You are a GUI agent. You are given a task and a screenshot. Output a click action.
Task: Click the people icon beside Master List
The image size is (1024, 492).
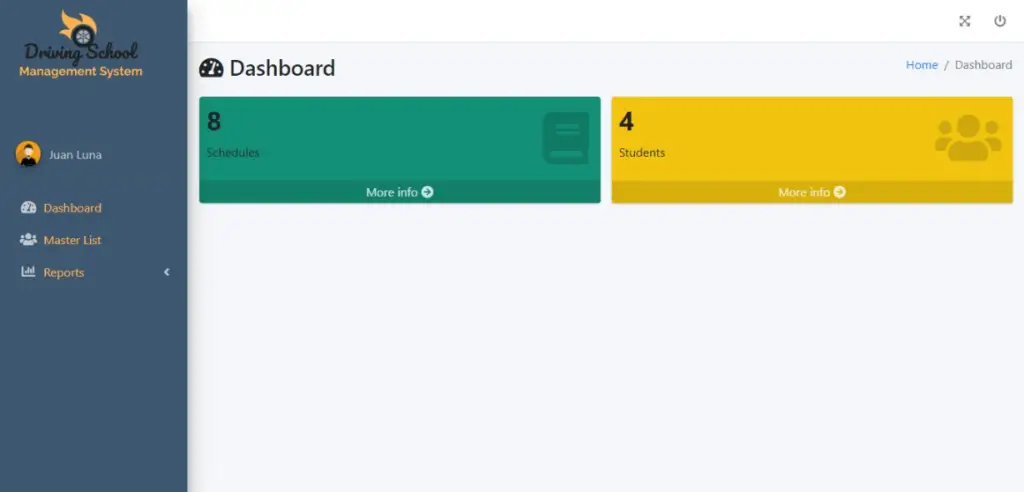(28, 240)
